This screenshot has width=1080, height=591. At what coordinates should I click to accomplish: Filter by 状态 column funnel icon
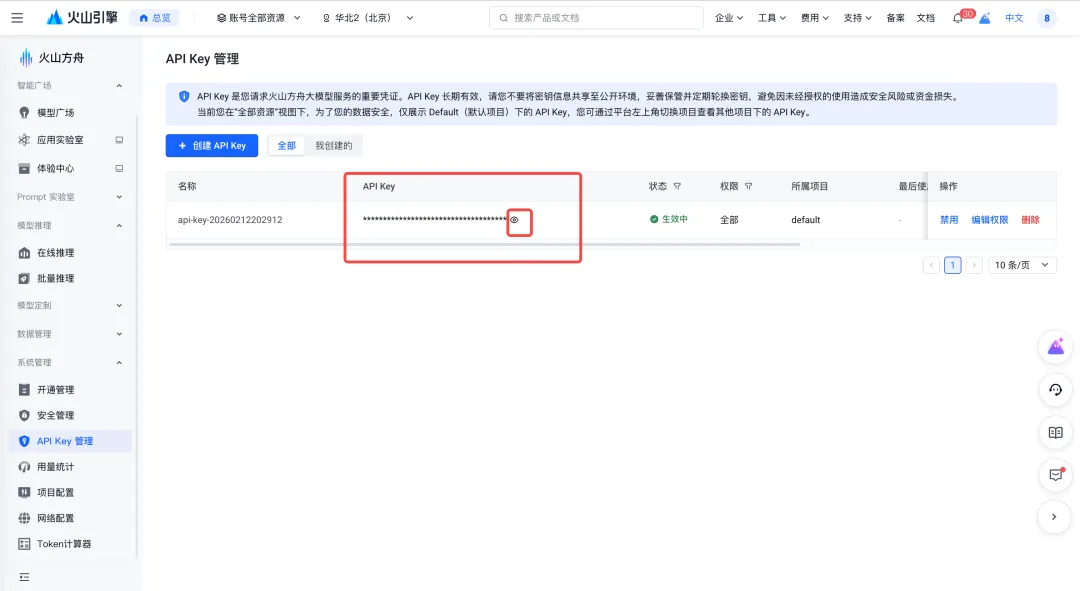click(677, 186)
